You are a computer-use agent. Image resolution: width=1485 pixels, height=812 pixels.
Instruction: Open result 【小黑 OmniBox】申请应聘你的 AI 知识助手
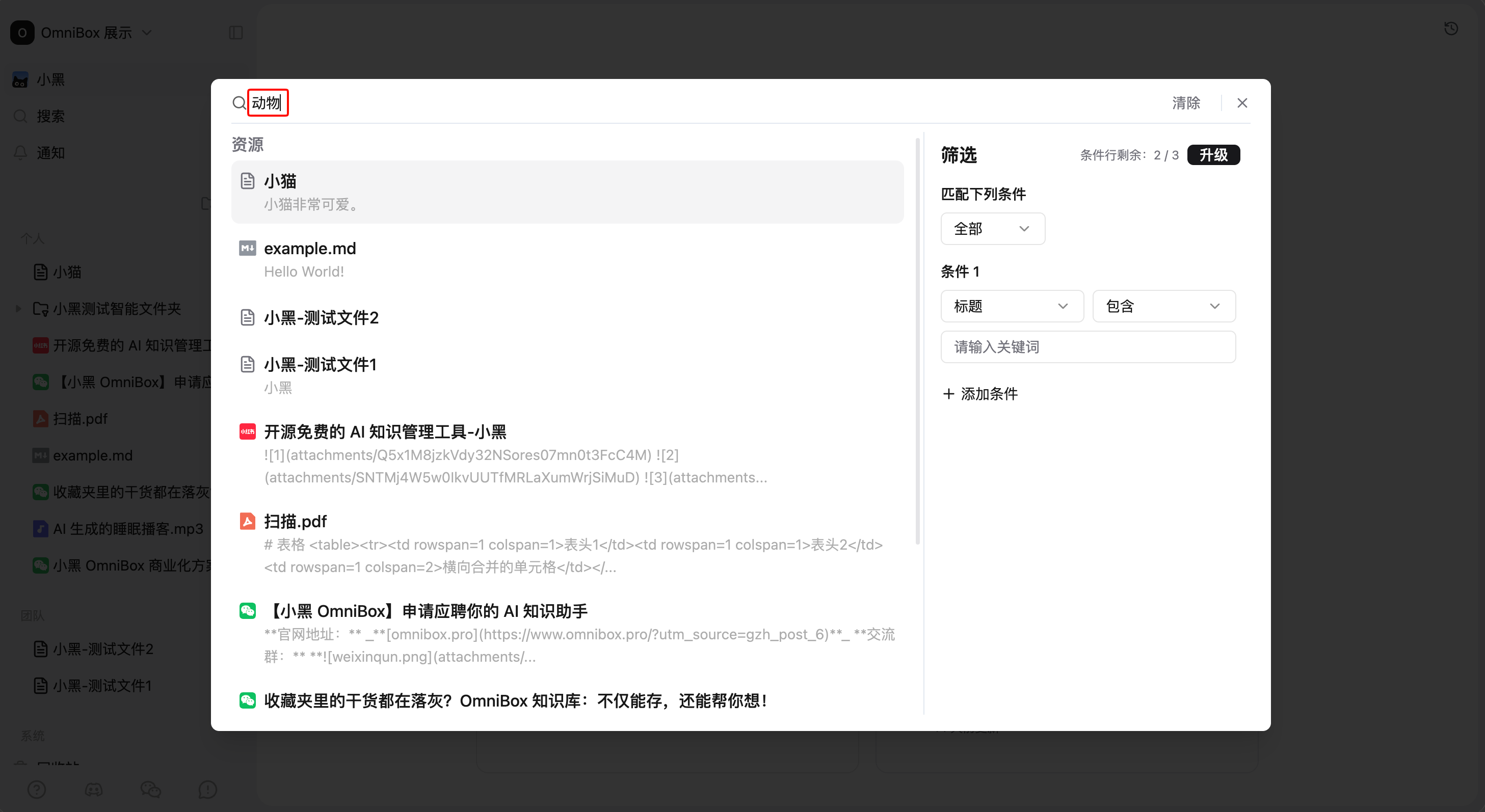pyautogui.click(x=567, y=633)
